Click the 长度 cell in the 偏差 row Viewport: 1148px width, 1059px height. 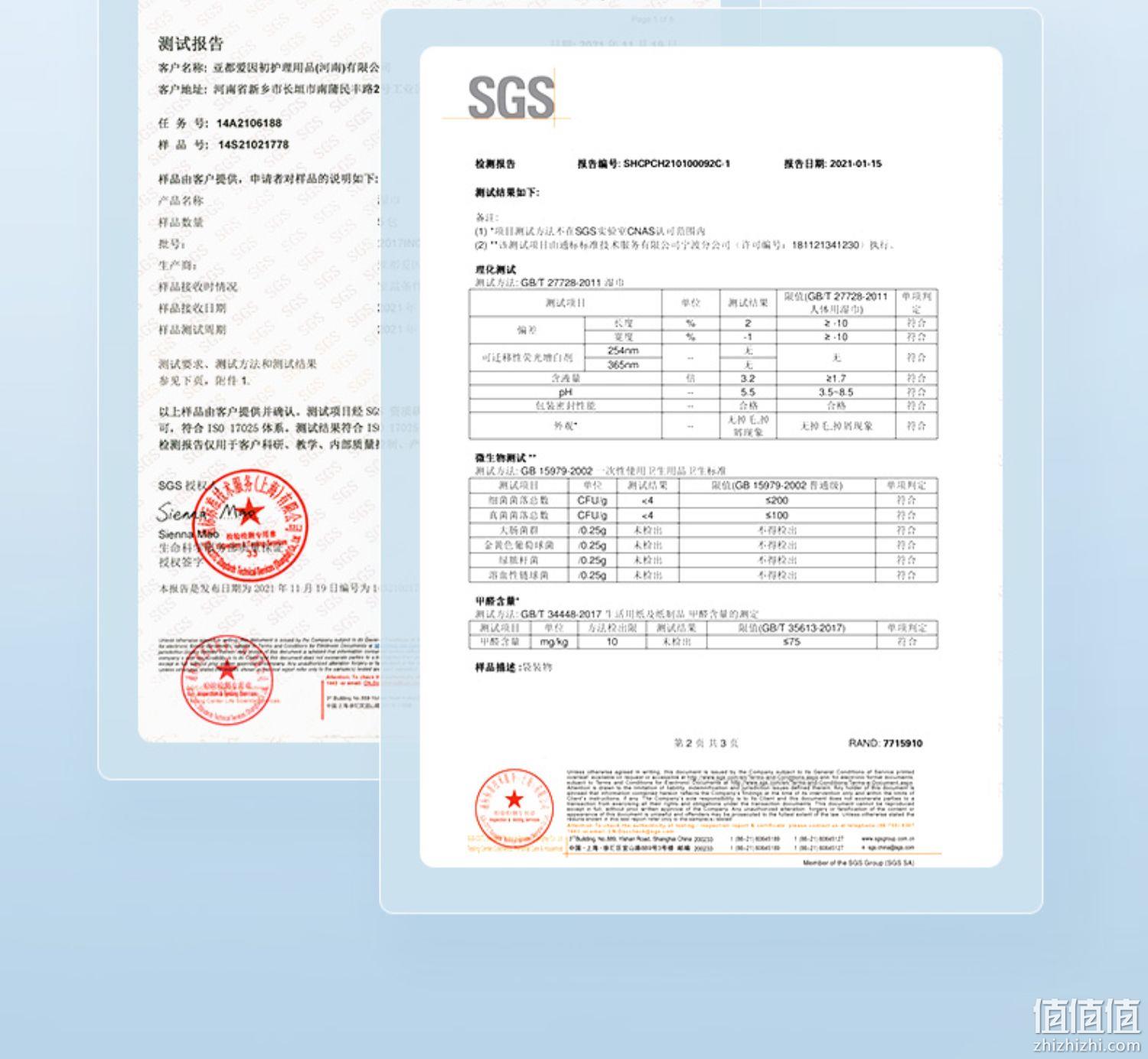pyautogui.click(x=623, y=323)
